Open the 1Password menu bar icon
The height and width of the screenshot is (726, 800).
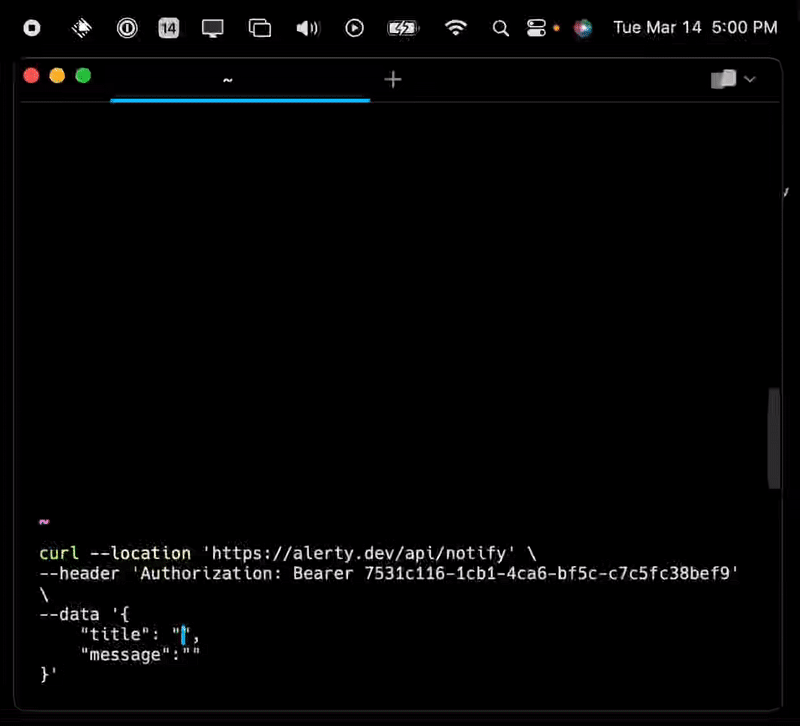[127, 28]
